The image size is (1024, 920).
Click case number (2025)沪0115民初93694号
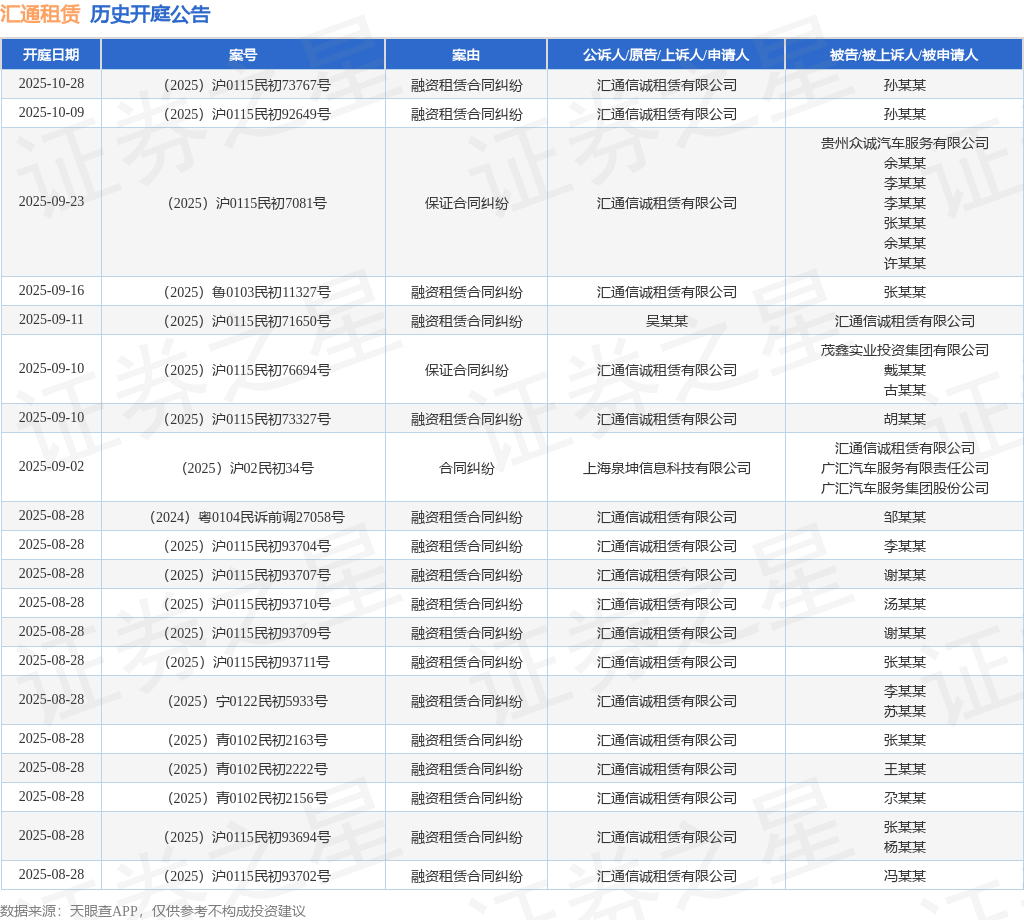(x=247, y=837)
